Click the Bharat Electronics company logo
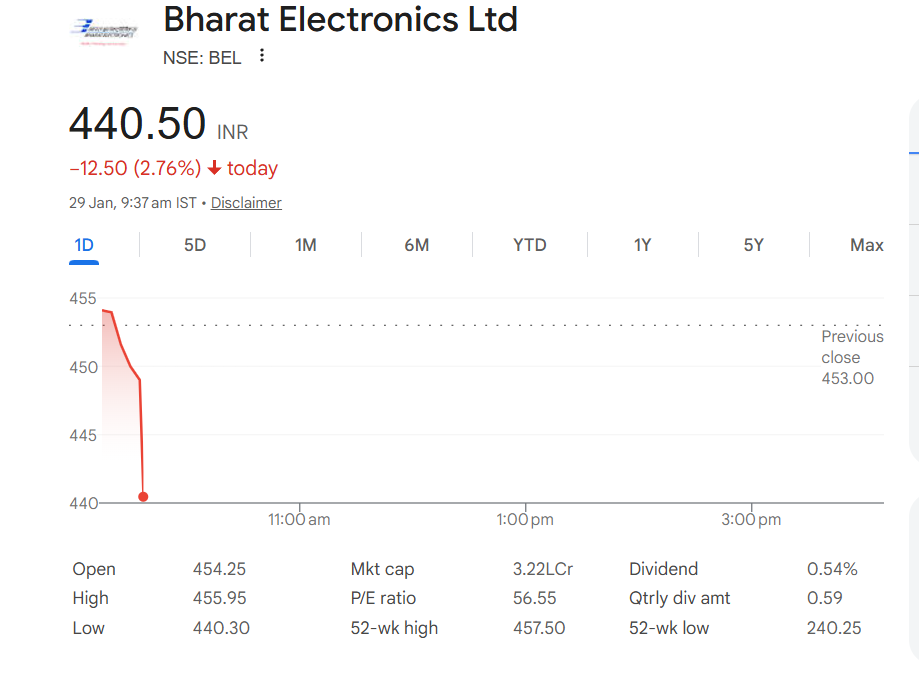This screenshot has width=919, height=679. (104, 31)
